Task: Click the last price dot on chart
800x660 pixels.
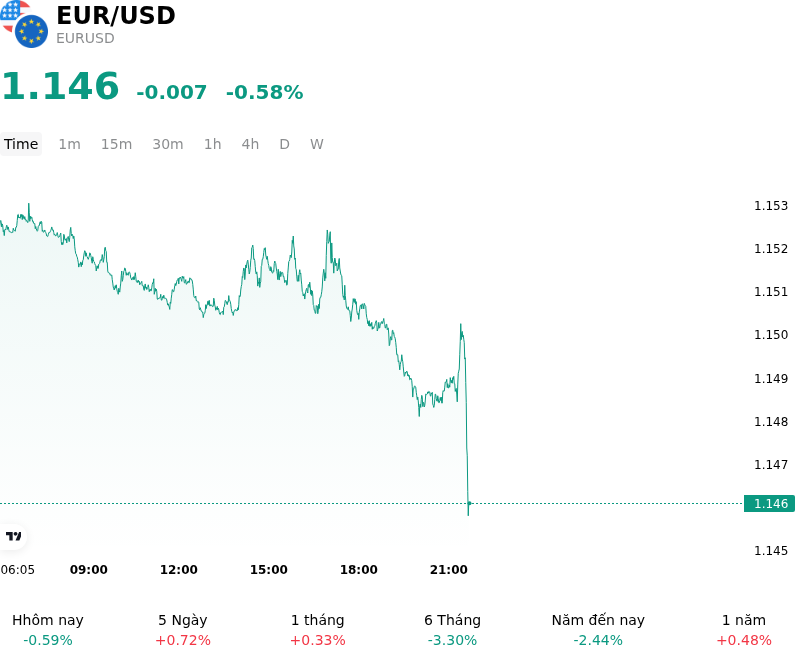Action: pos(469,503)
